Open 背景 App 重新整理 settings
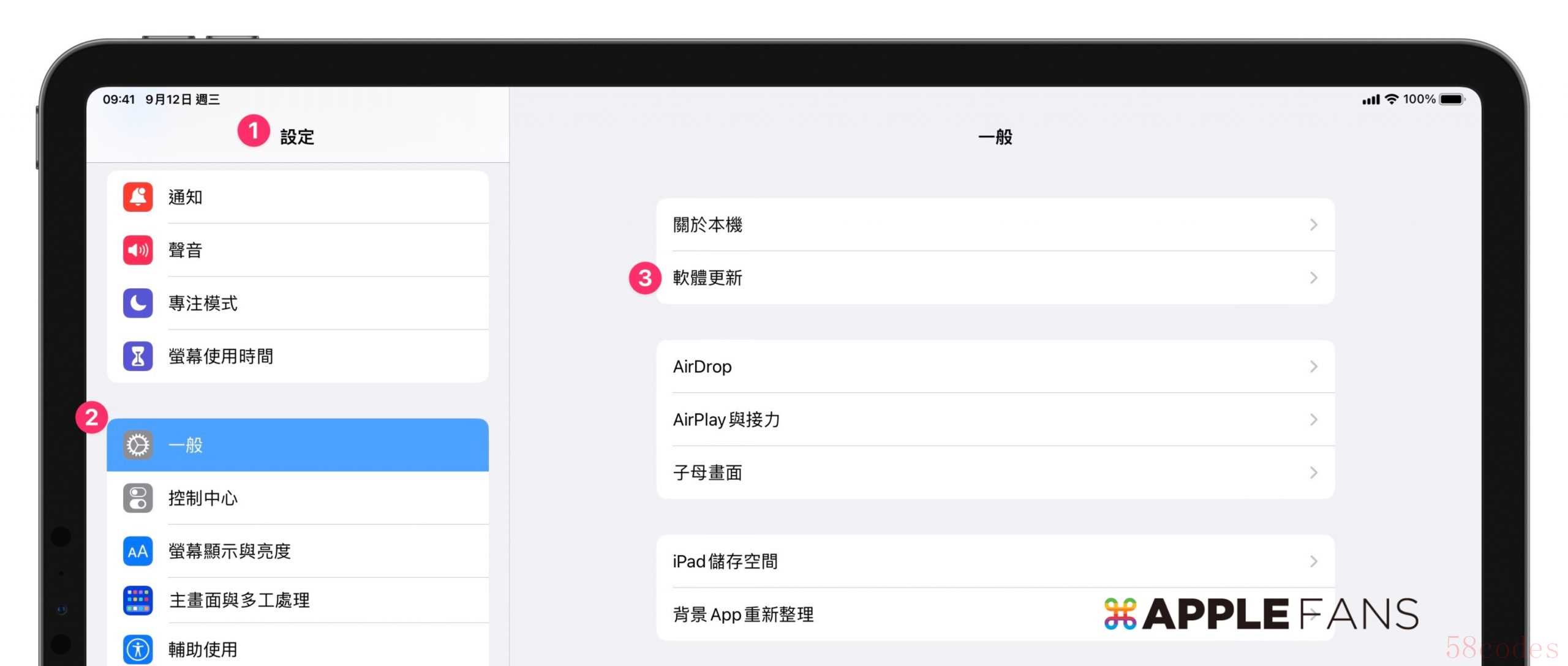 tap(743, 615)
